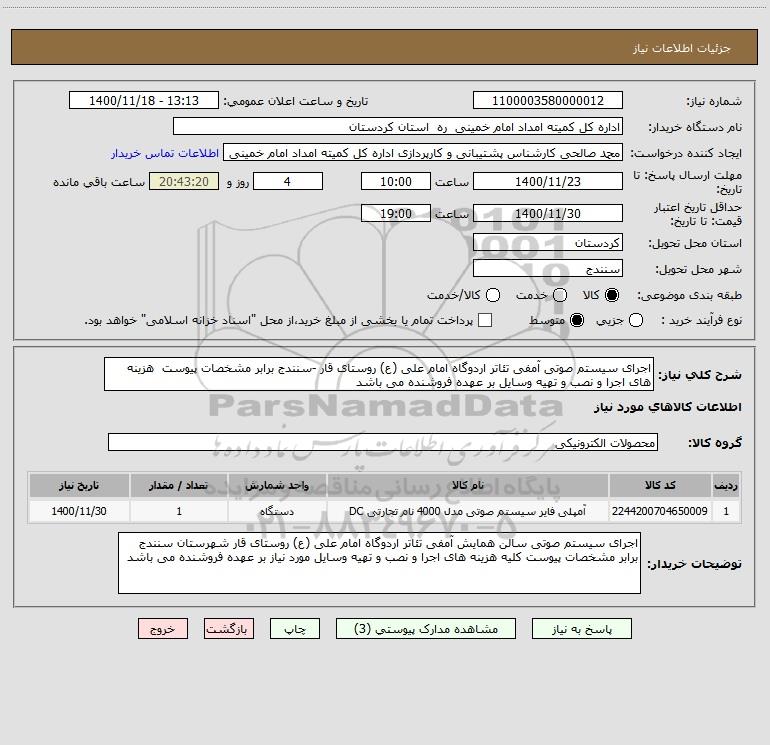This screenshot has width=770, height=745.
Task: Click پاسخ به نیاز button
Action: click(581, 629)
